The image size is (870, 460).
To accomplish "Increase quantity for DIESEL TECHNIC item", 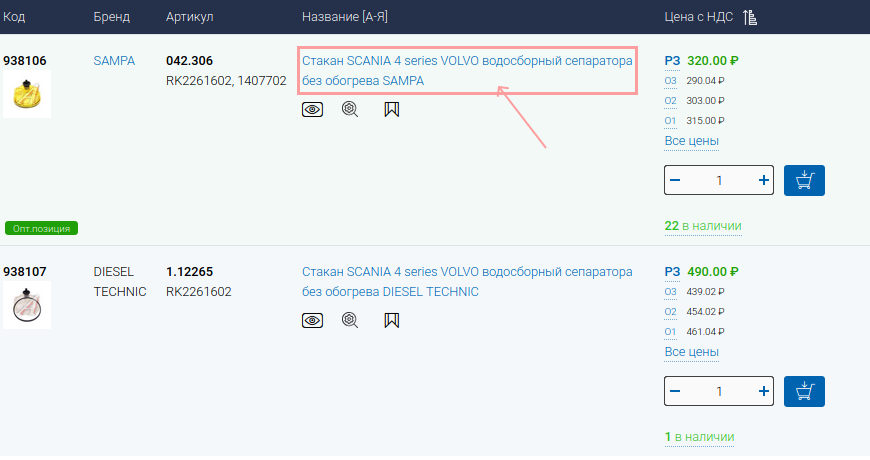I will (x=763, y=391).
